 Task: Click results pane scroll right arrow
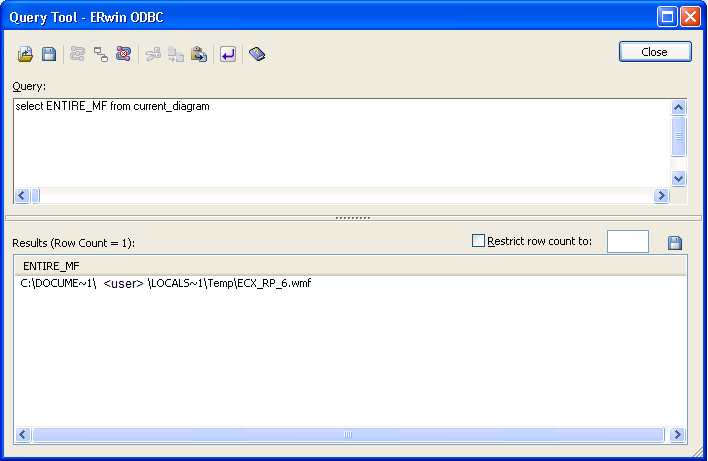677,434
